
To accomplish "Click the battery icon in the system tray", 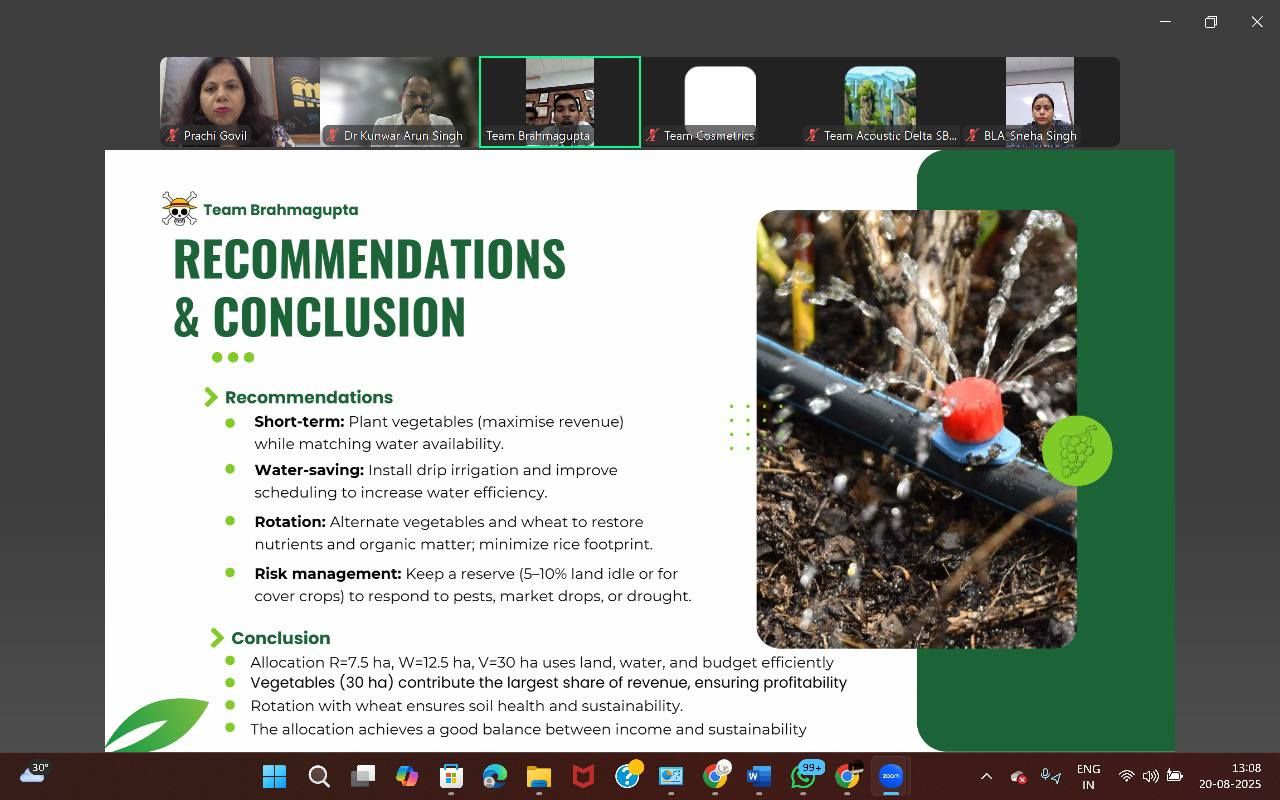I will click(x=1175, y=776).
